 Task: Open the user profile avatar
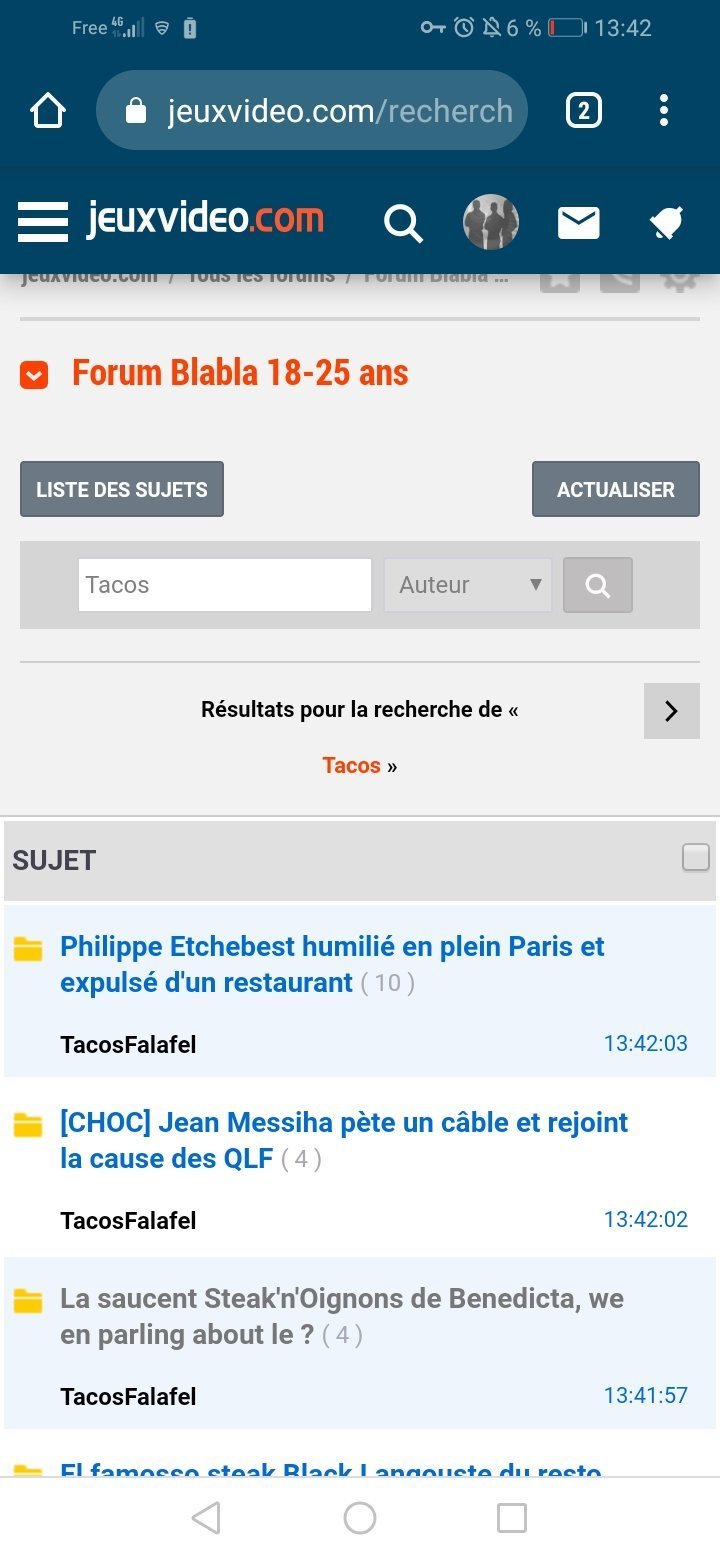491,222
